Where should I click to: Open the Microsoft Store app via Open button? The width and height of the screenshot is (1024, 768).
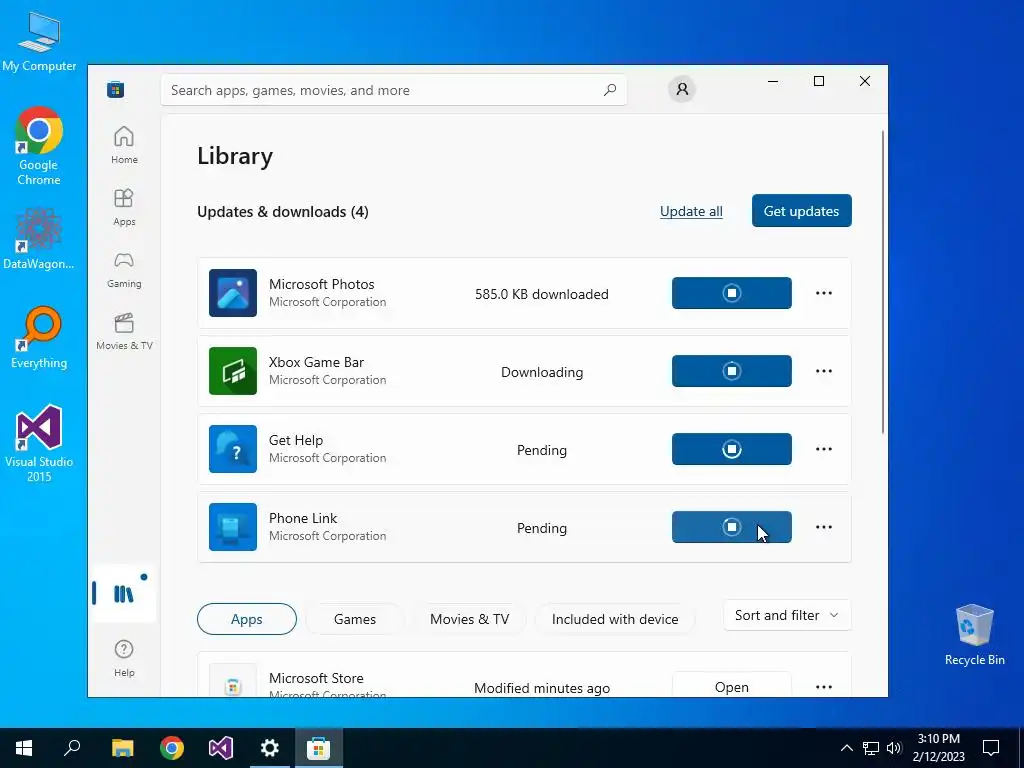click(x=731, y=686)
